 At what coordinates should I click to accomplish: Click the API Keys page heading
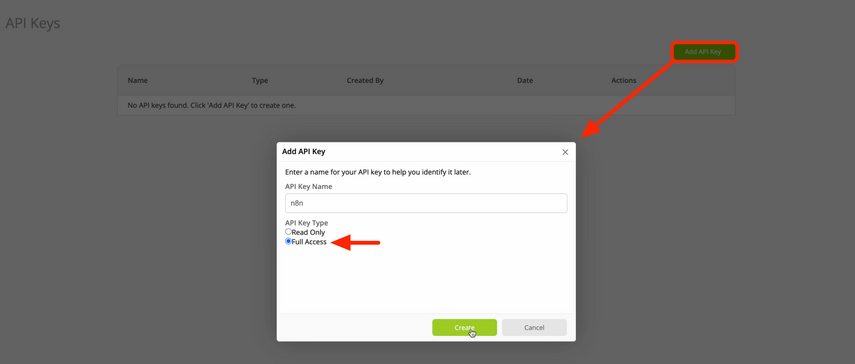click(33, 23)
